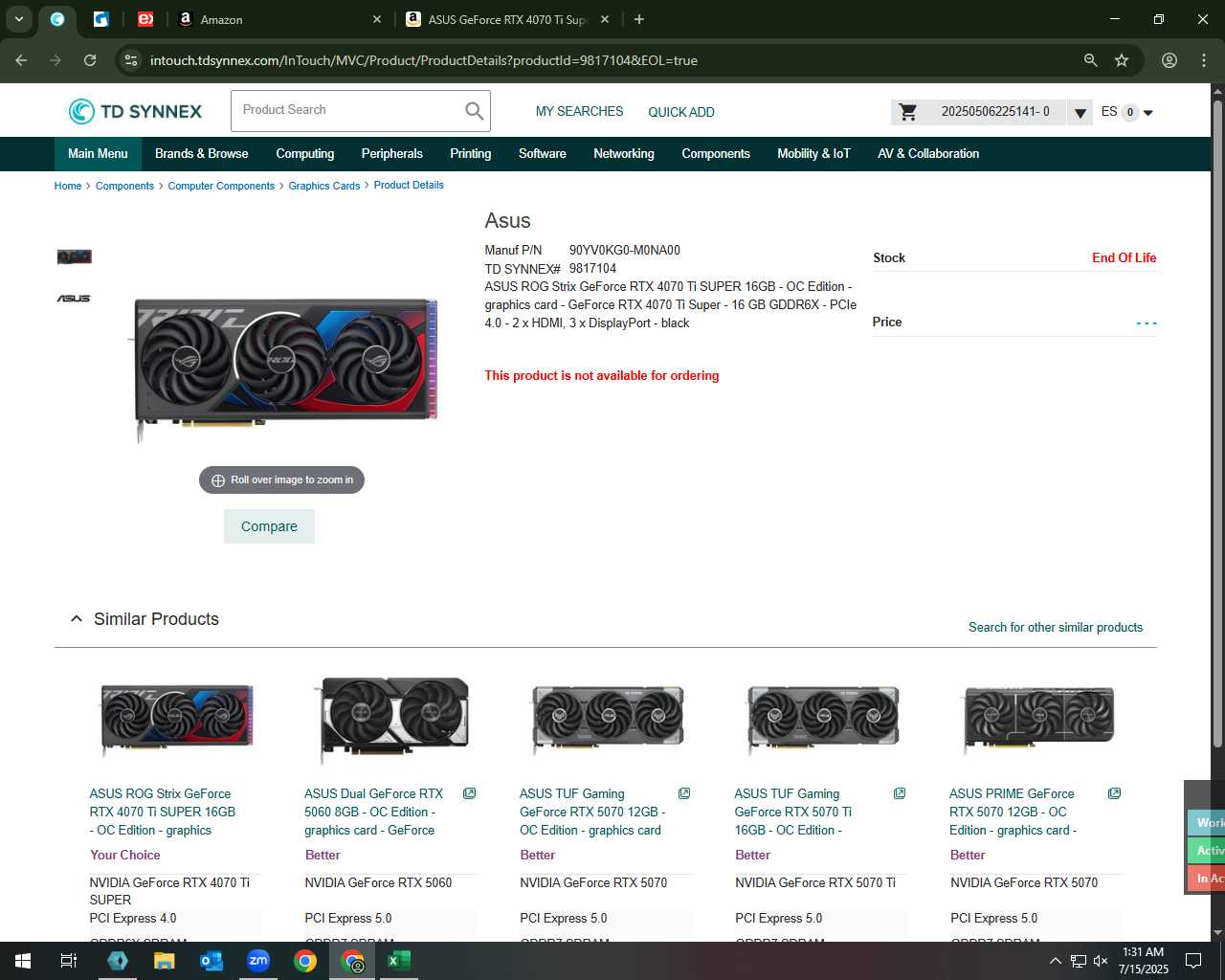Switch to the Amazon browser tab
1225x980 pixels.
click(280, 19)
